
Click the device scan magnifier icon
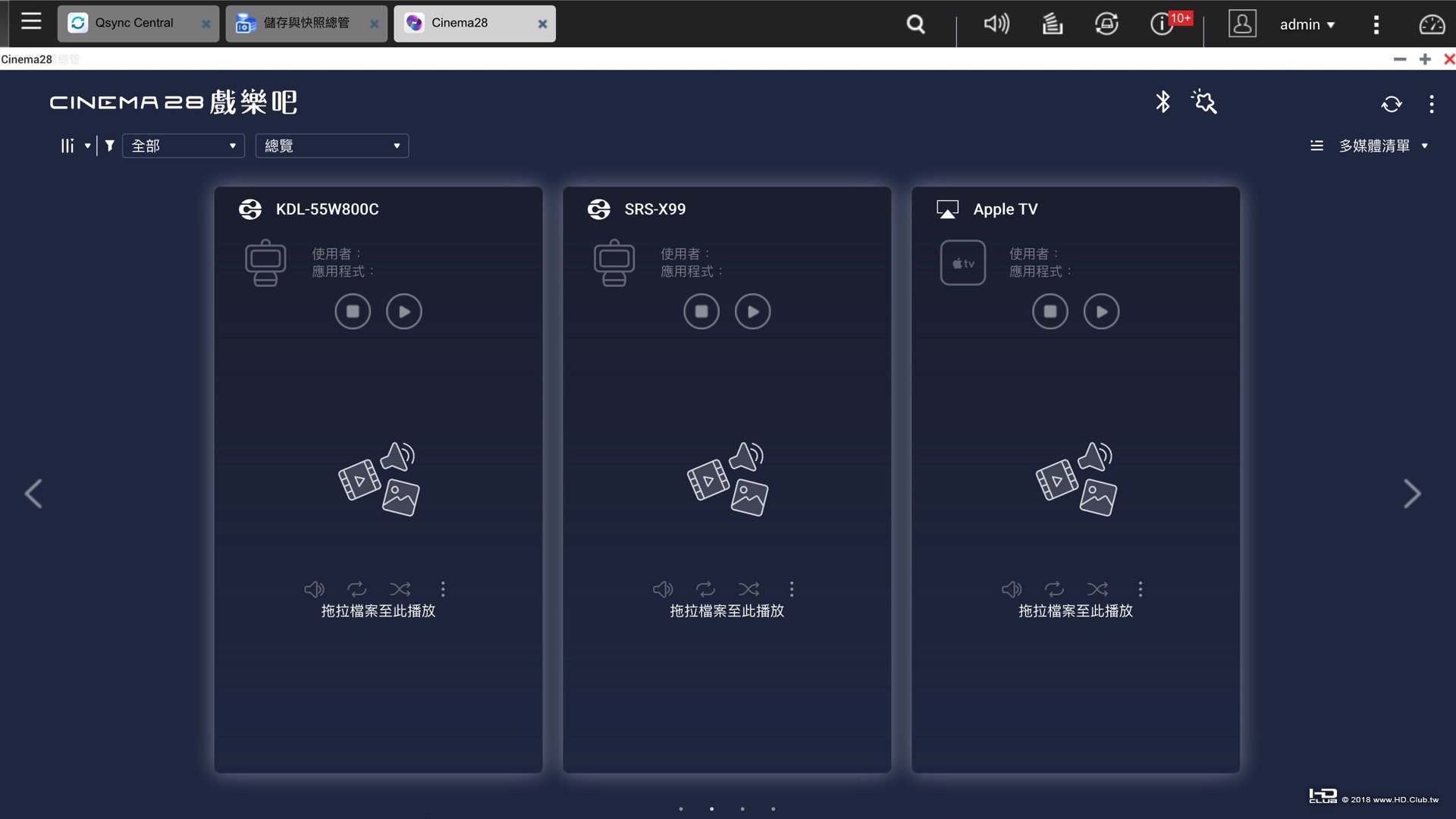[x=1203, y=102]
